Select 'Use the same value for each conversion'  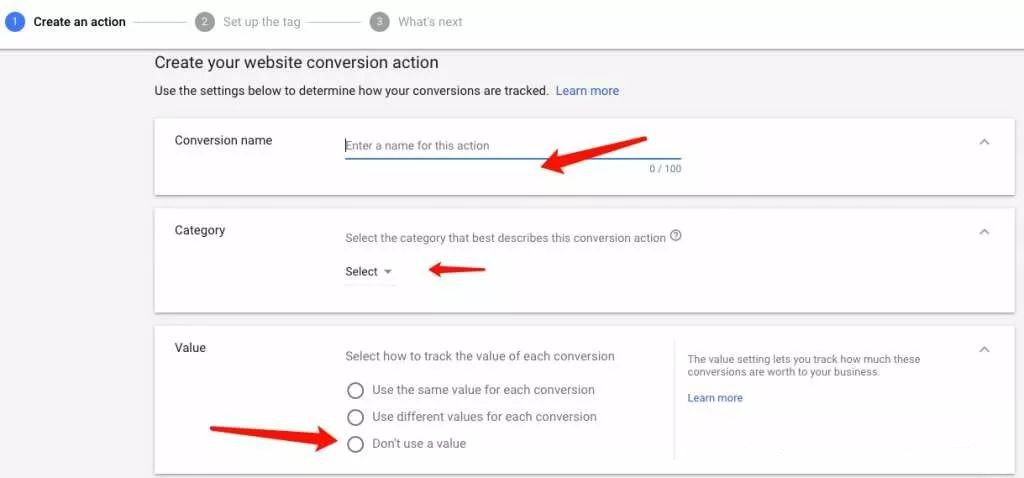(x=355, y=390)
